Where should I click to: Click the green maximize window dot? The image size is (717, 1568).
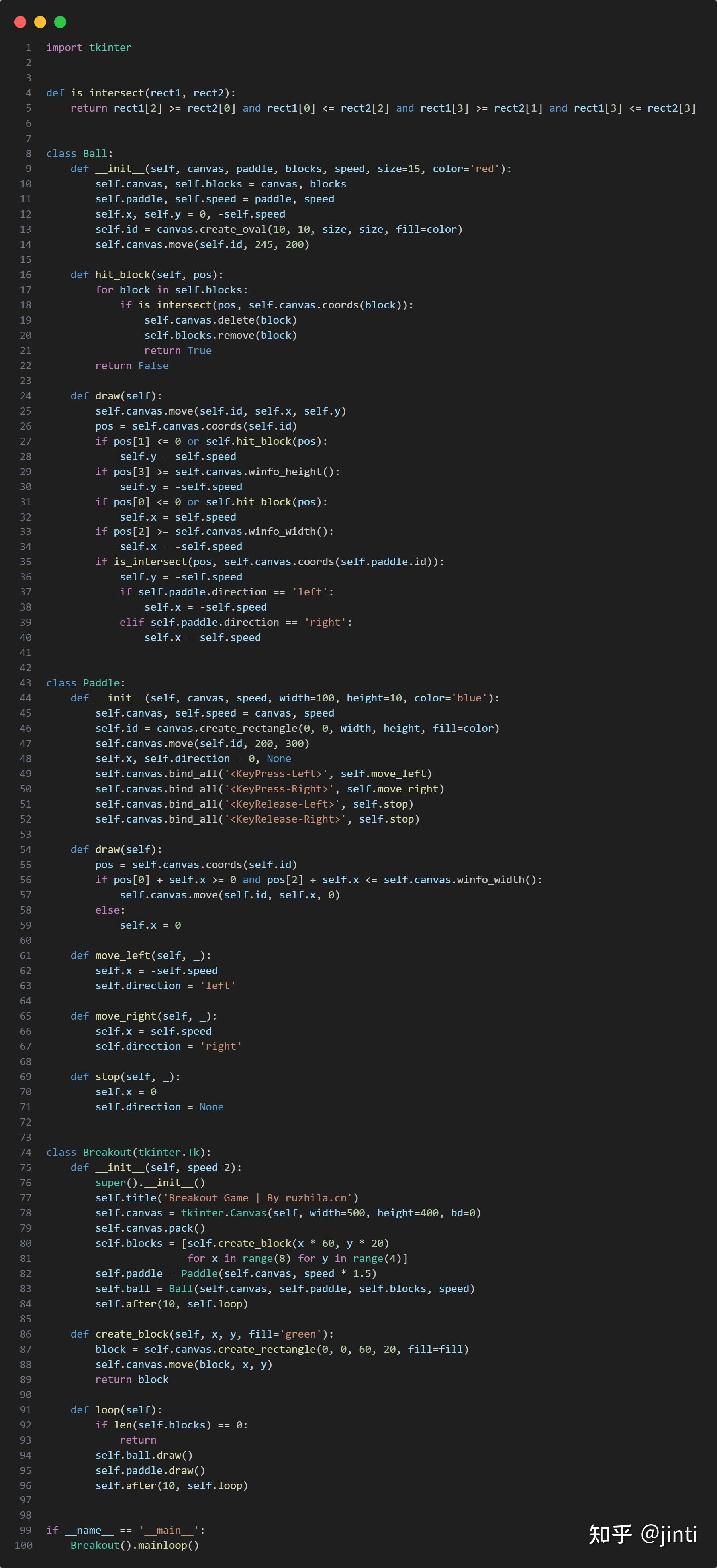(x=60, y=22)
